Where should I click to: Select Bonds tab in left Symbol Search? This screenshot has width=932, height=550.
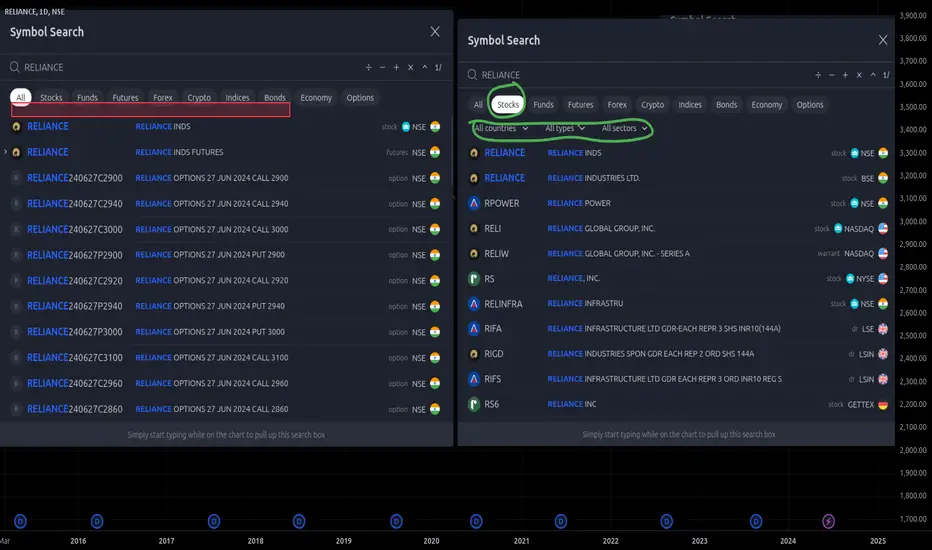[275, 98]
